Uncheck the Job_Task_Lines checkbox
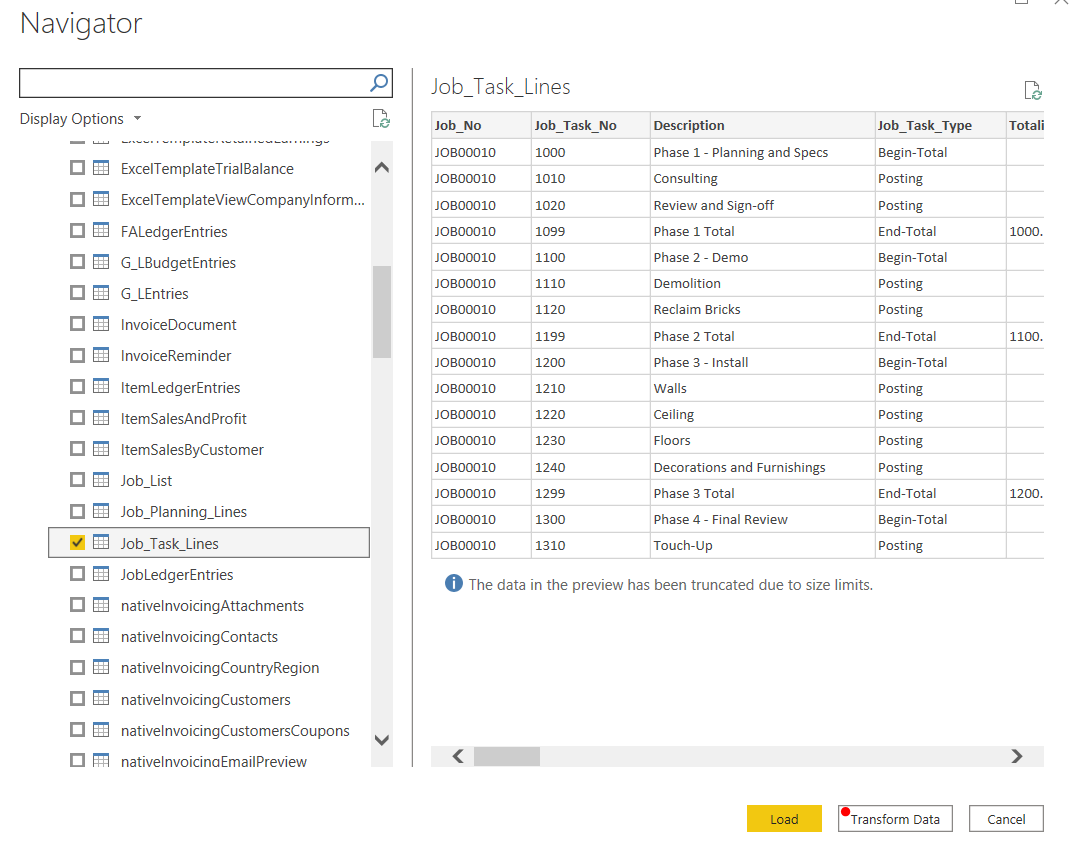This screenshot has height=845, width=1070. [x=77, y=542]
